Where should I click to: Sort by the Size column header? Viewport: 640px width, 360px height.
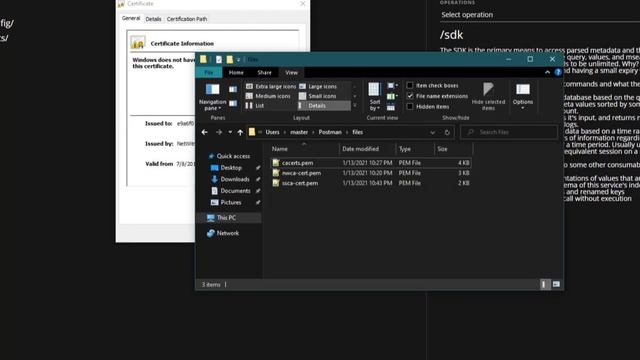[x=453, y=149]
